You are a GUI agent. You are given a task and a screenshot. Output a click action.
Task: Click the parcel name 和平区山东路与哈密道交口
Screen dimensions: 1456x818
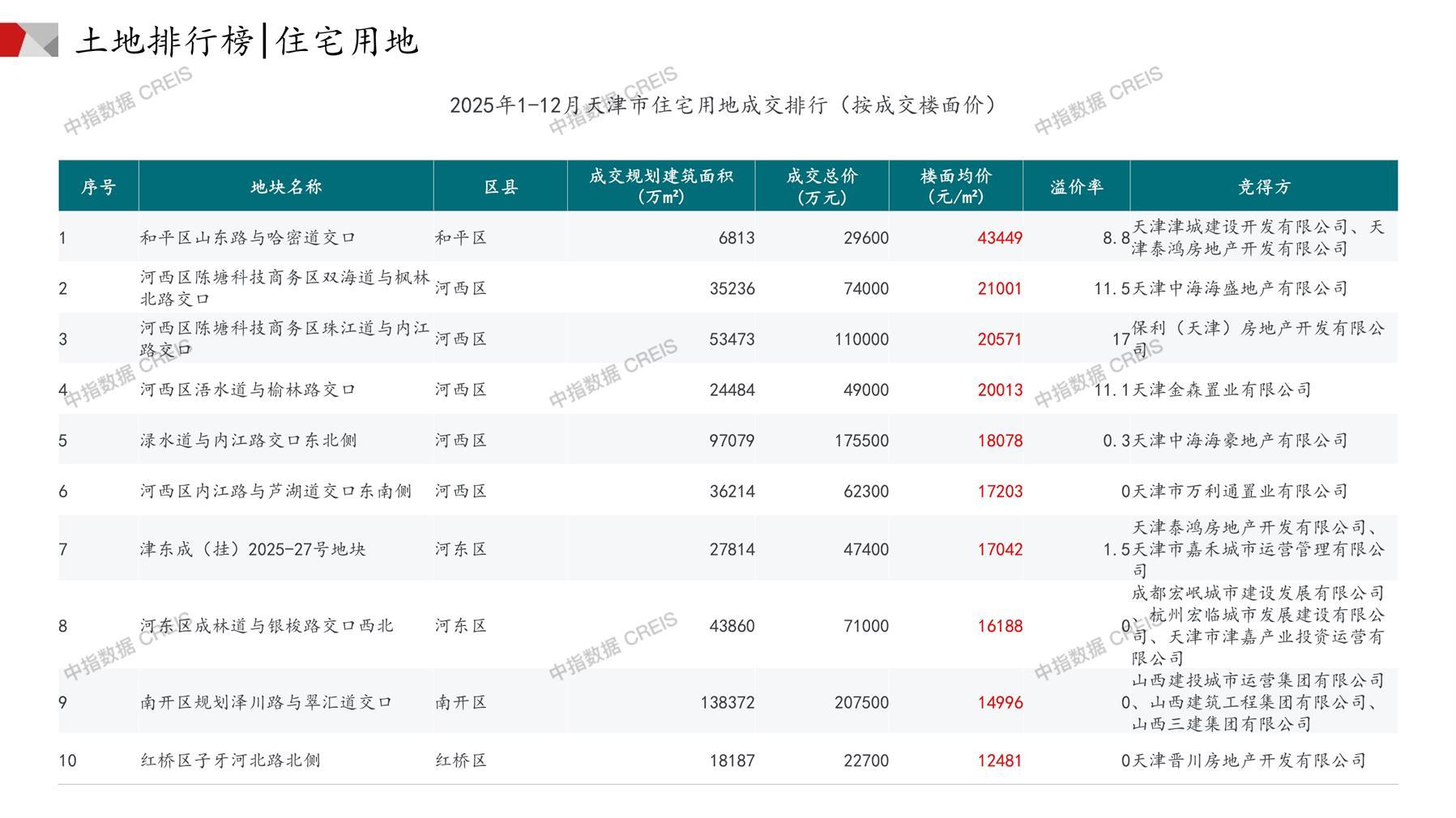(x=248, y=238)
